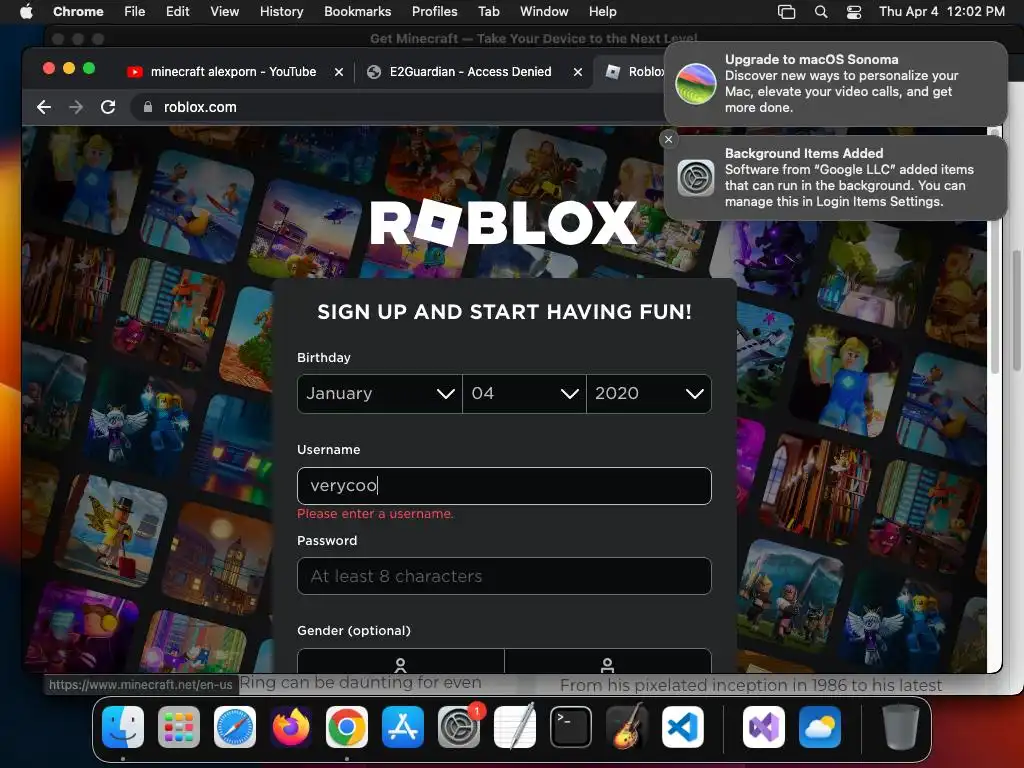Screen dimensions: 1024x768
Task: Open Visual Studio purple dock icon
Action: 764,727
